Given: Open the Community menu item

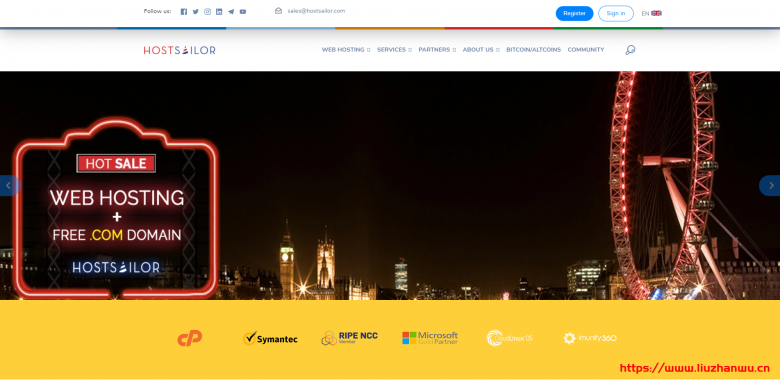Looking at the screenshot, I should (585, 50).
